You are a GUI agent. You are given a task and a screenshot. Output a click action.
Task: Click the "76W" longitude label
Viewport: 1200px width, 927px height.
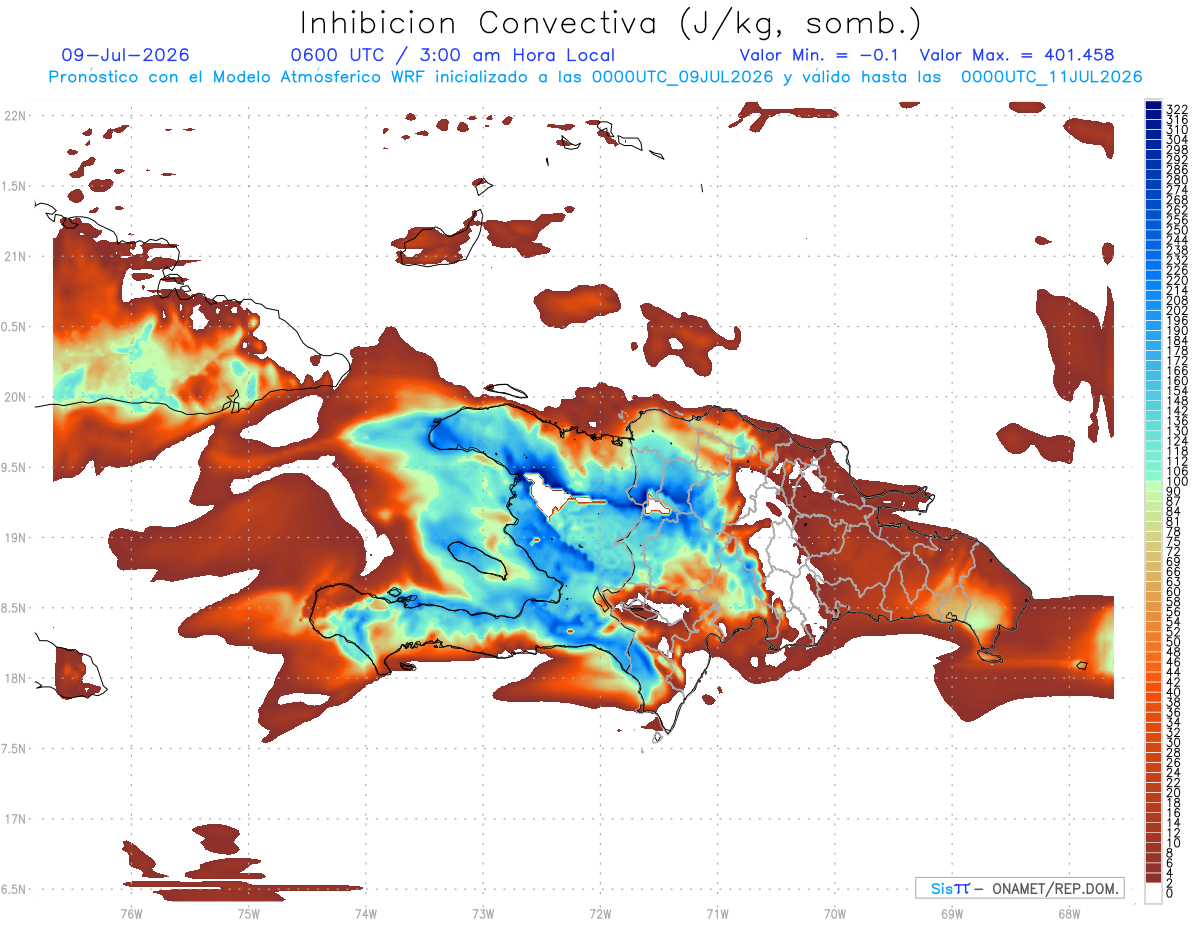(131, 913)
